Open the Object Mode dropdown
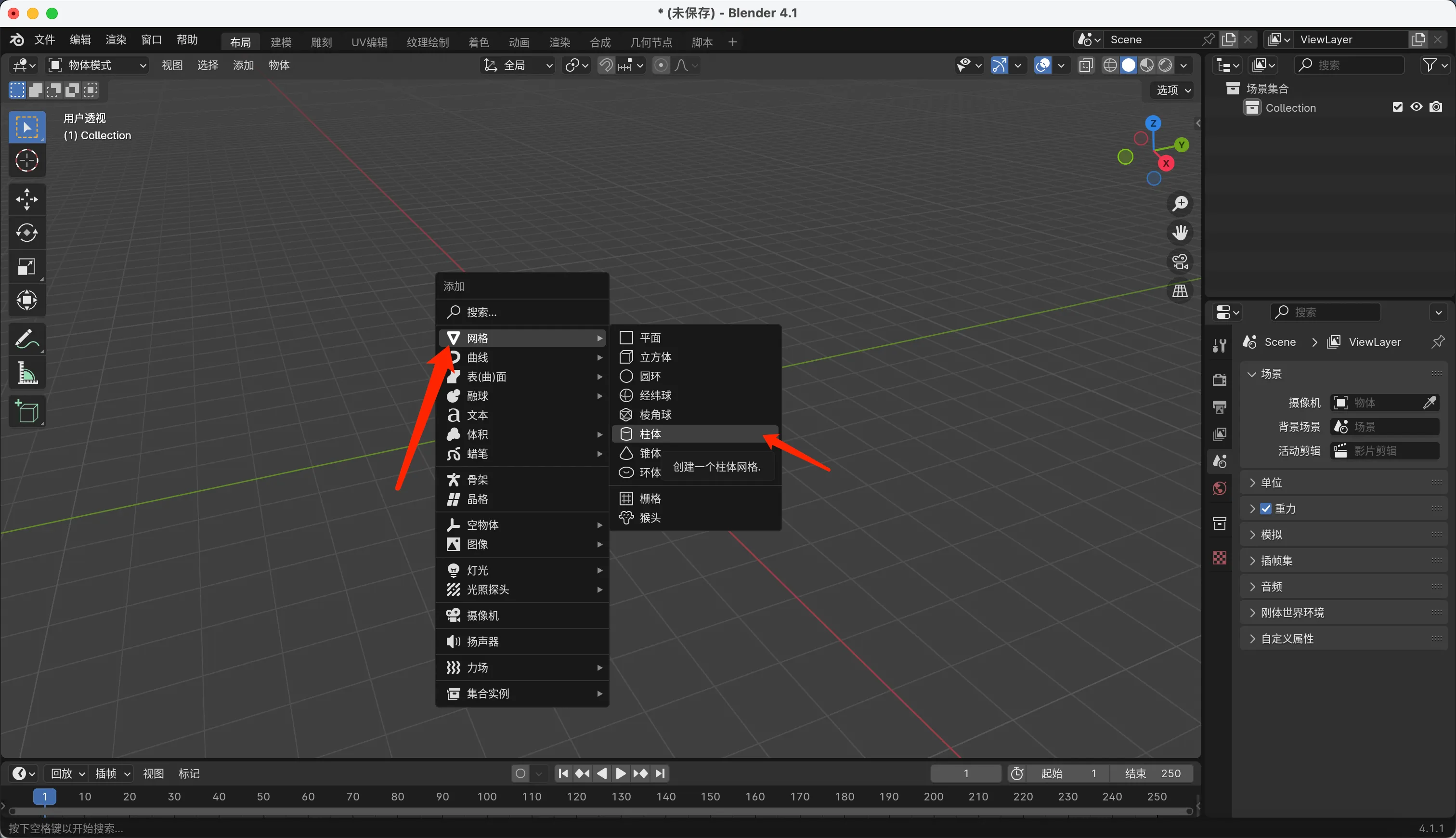Viewport: 1456px width, 838px height. click(97, 65)
